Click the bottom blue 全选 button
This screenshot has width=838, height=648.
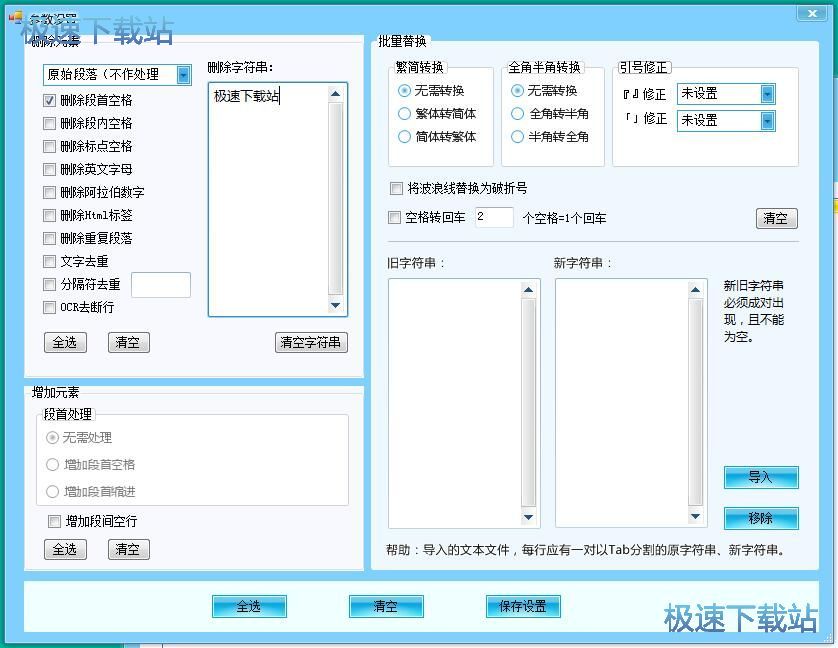tap(249, 606)
